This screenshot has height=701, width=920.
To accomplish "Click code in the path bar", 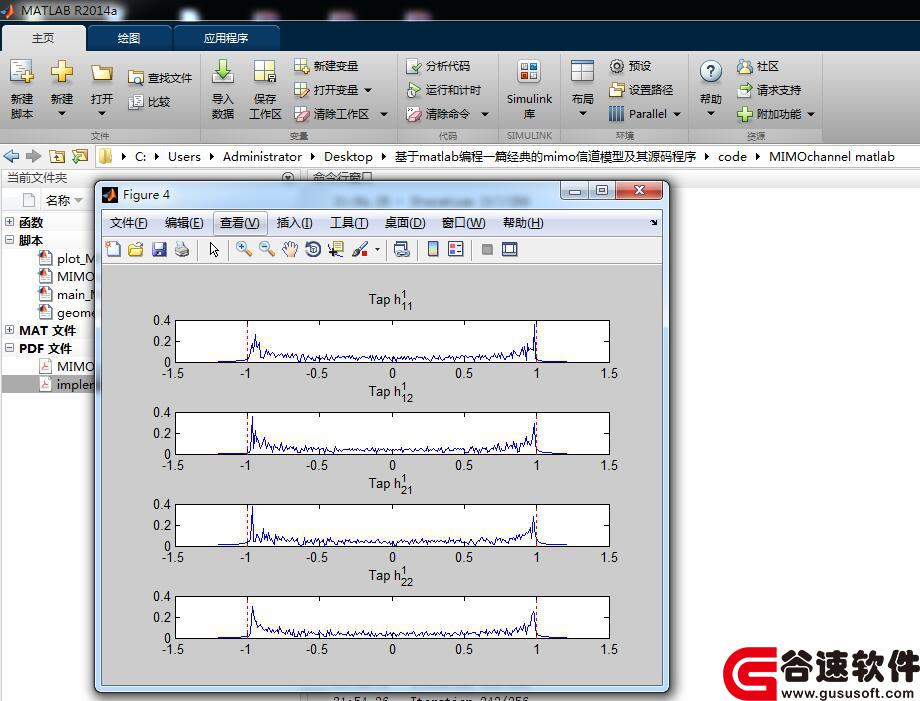I will pos(732,157).
